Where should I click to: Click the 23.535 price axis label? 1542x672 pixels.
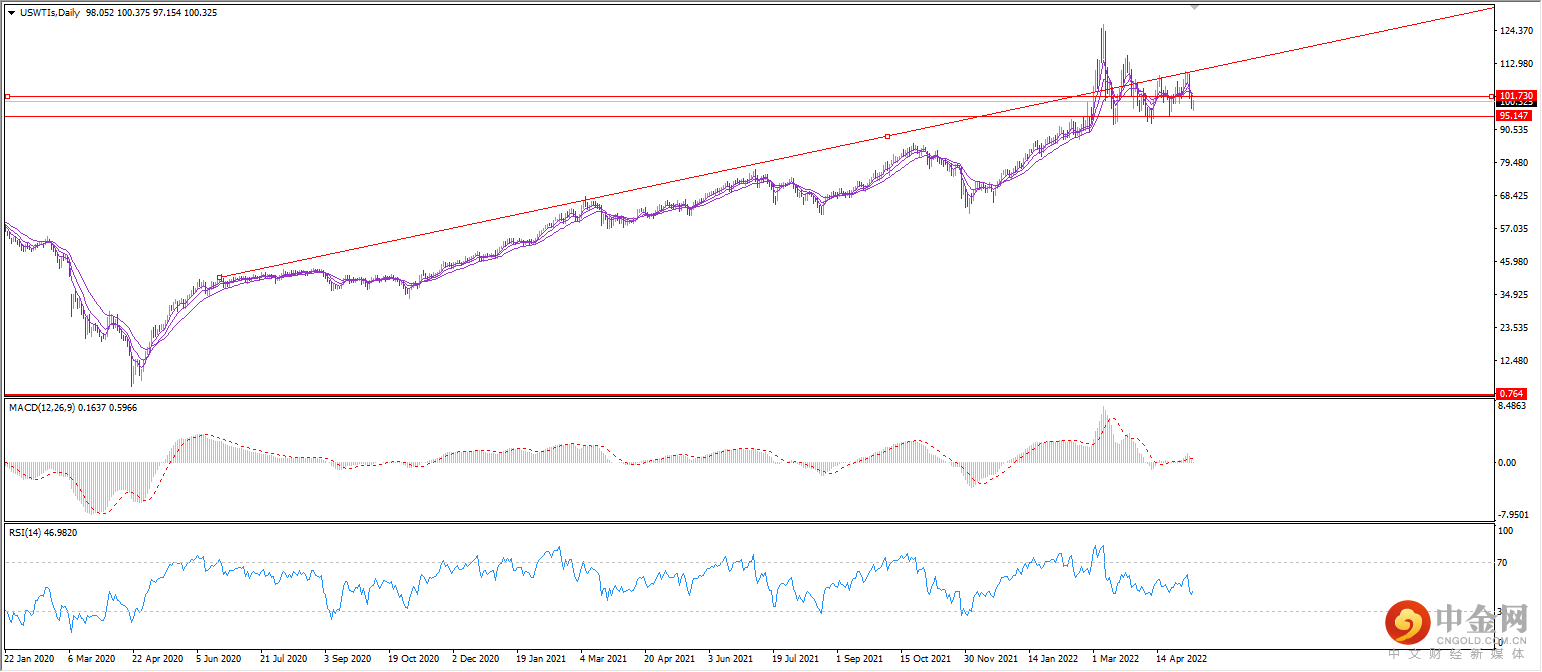(1514, 328)
